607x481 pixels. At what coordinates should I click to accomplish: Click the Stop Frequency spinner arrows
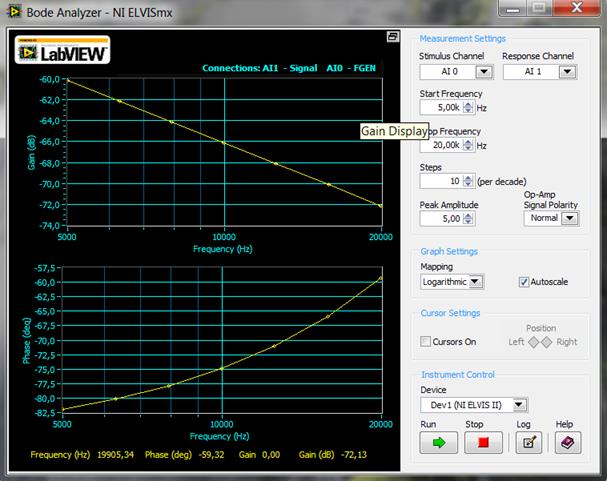pos(468,145)
